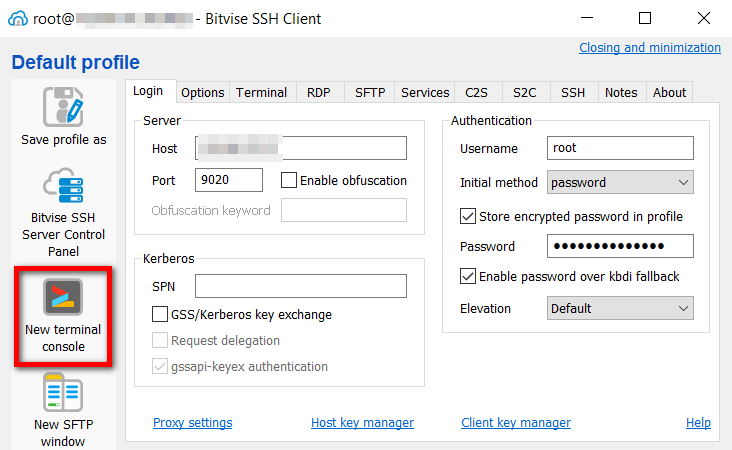Image resolution: width=732 pixels, height=450 pixels.
Task: Open the Terminal tab
Action: pos(261,92)
